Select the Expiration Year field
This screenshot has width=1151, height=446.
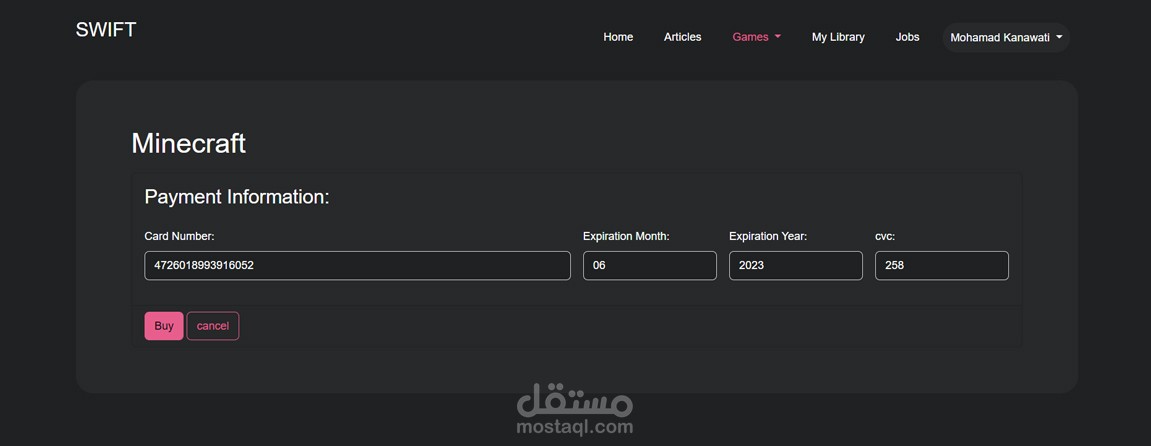click(x=796, y=266)
